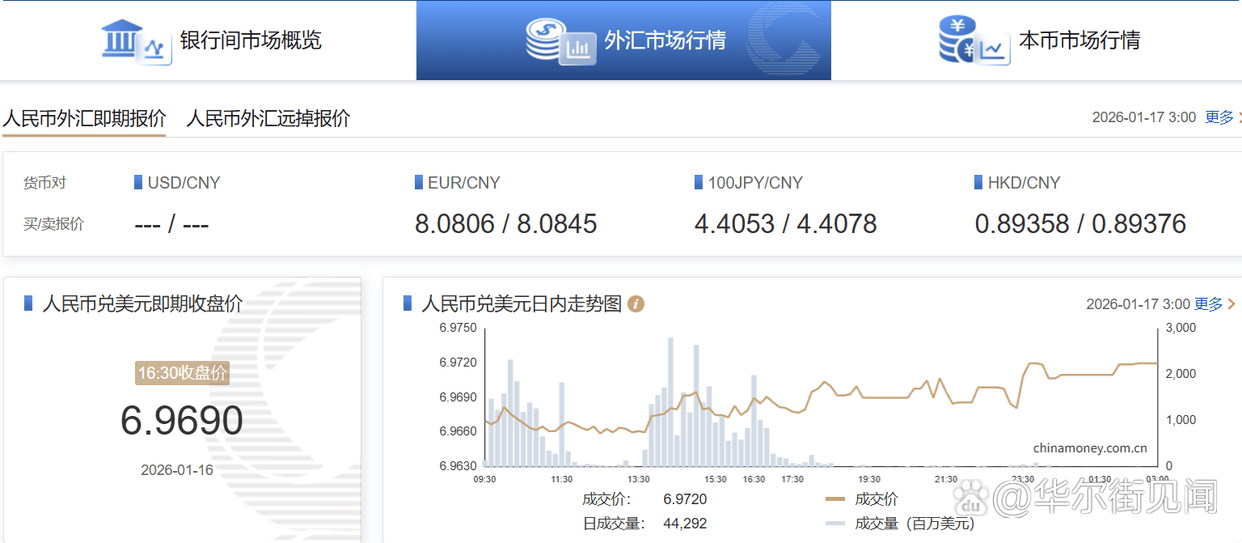The height and width of the screenshot is (543, 1242).
Task: Click the blue marker next to HKD/CNY
Action: click(x=978, y=183)
